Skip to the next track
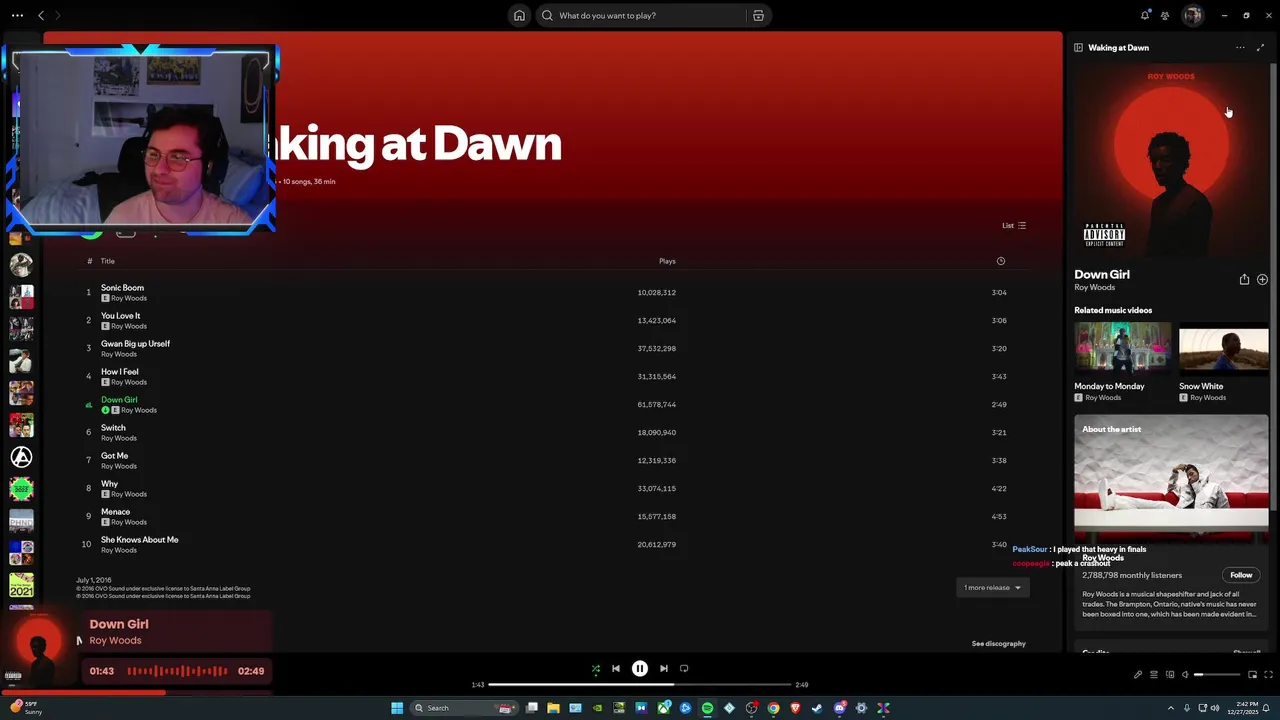The width and height of the screenshot is (1280, 720). pyautogui.click(x=664, y=669)
